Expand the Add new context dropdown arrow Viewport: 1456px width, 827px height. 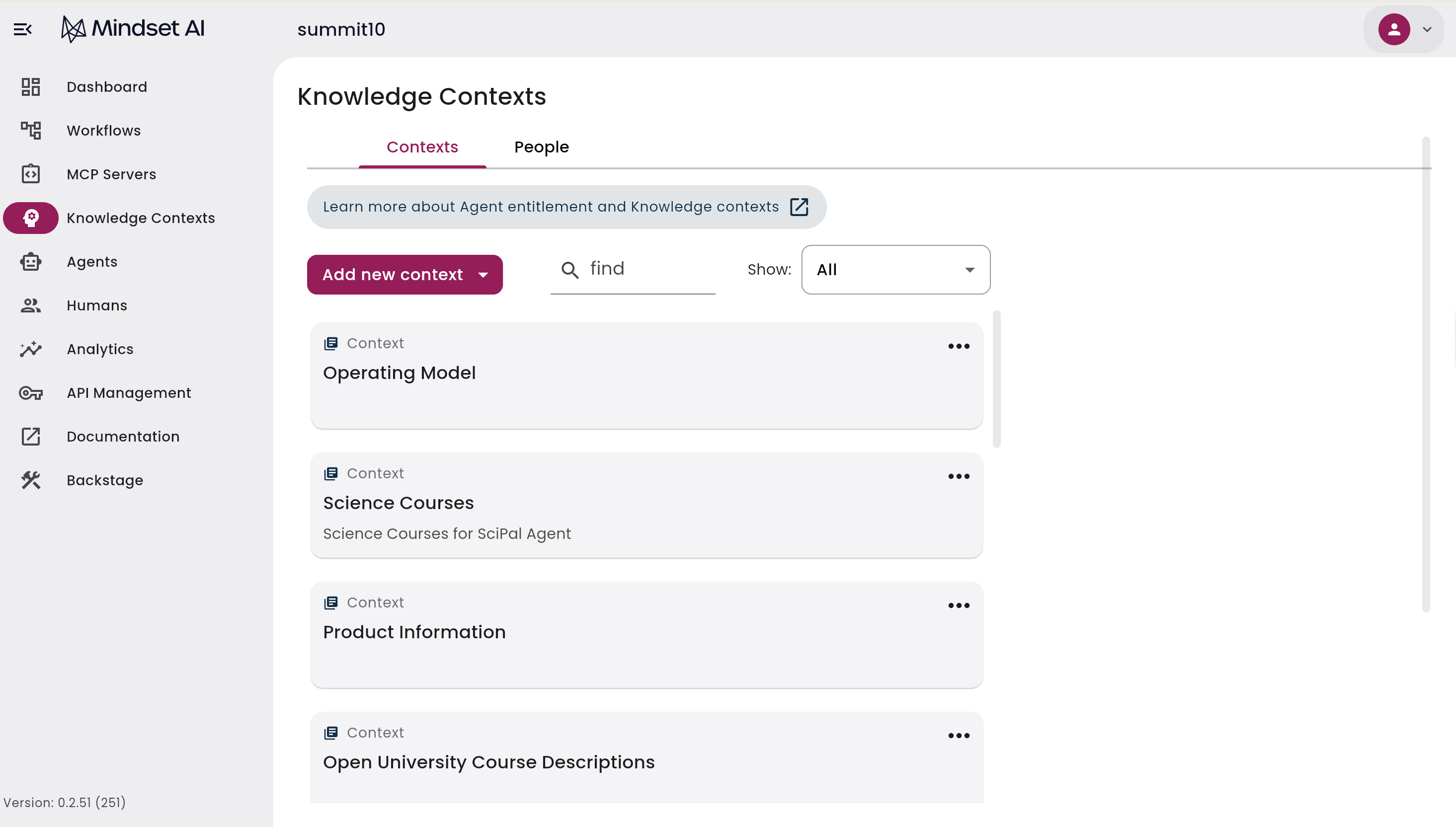point(483,275)
